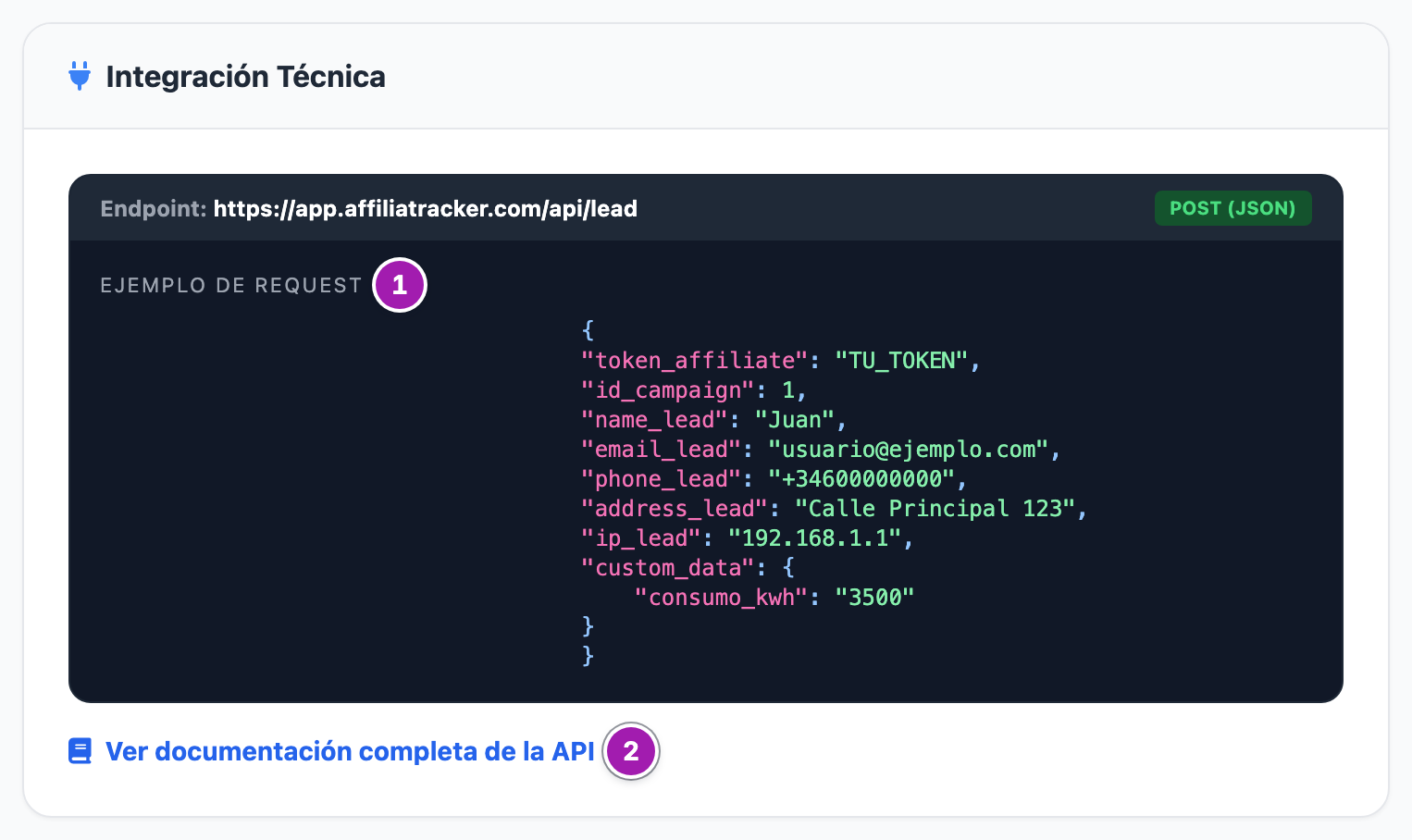Click the EJEMPLO DE REQUEST label
1412x840 pixels.
click(231, 285)
